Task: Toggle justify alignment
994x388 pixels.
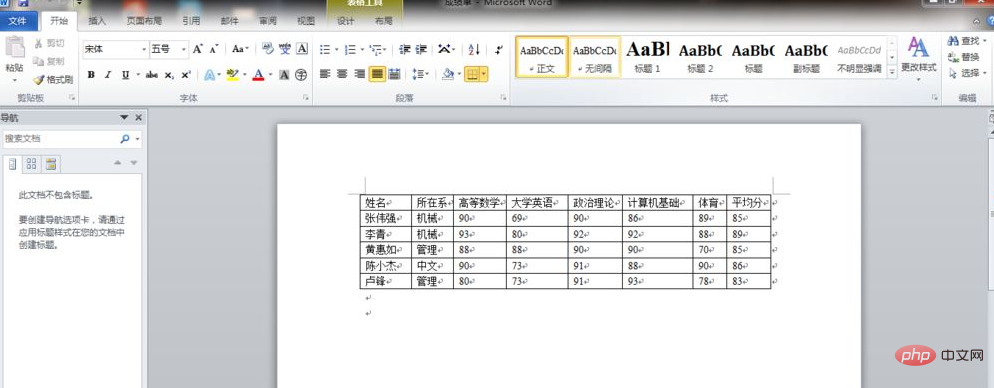Action: coord(377,74)
